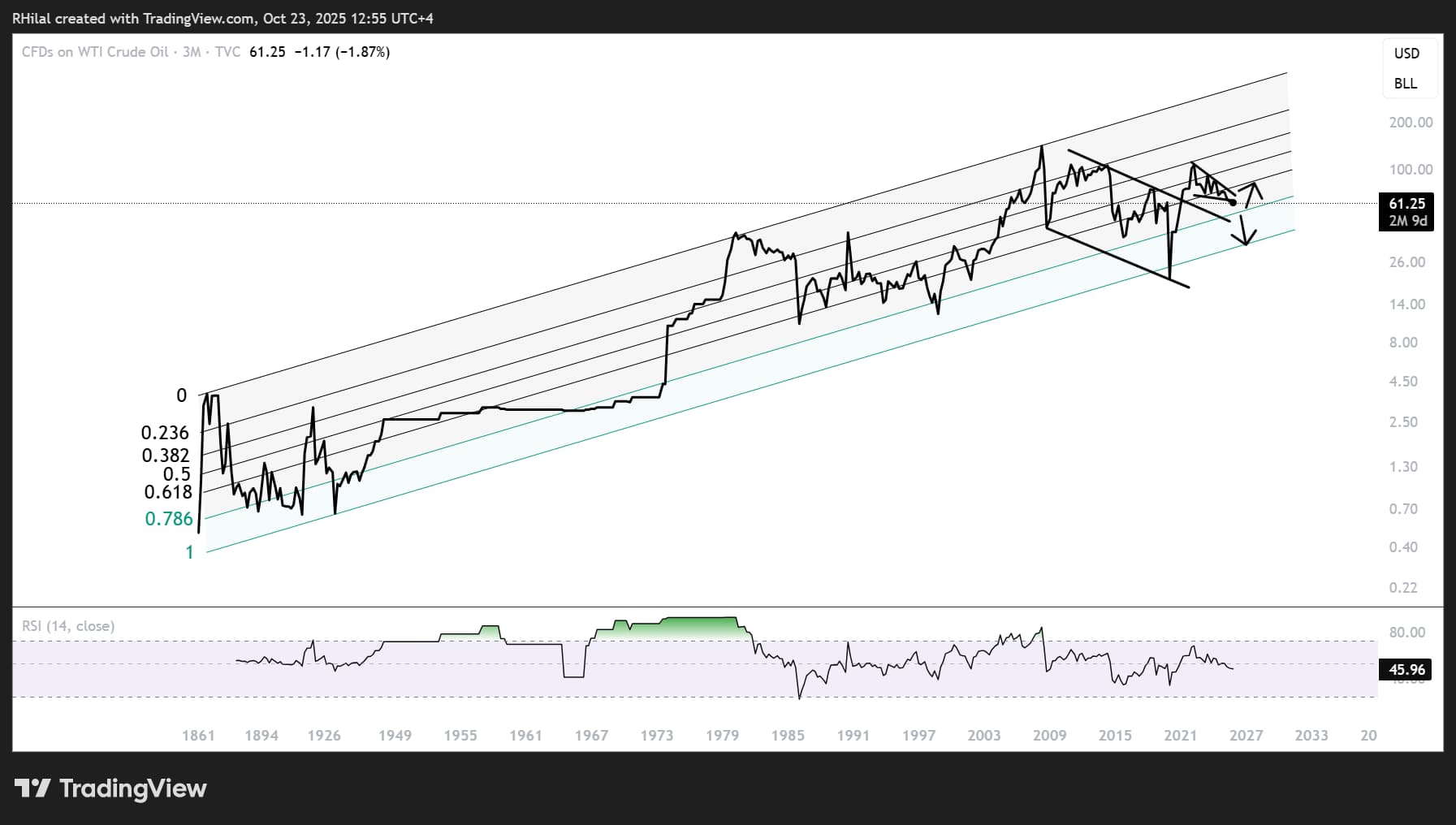Click the 0.22 price axis label
The height and width of the screenshot is (825, 1456).
click(x=1403, y=588)
